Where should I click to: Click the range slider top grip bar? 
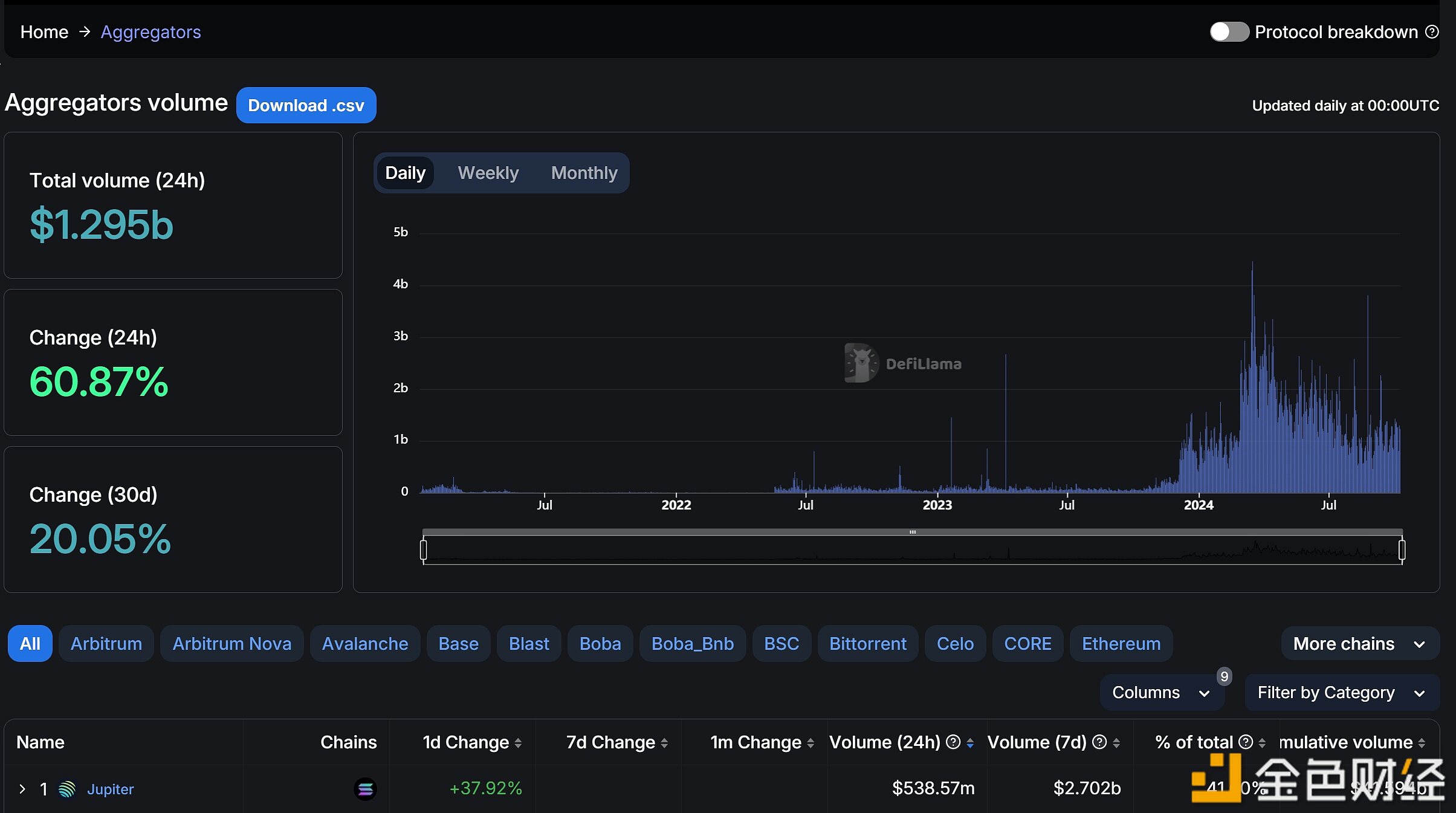click(x=912, y=532)
